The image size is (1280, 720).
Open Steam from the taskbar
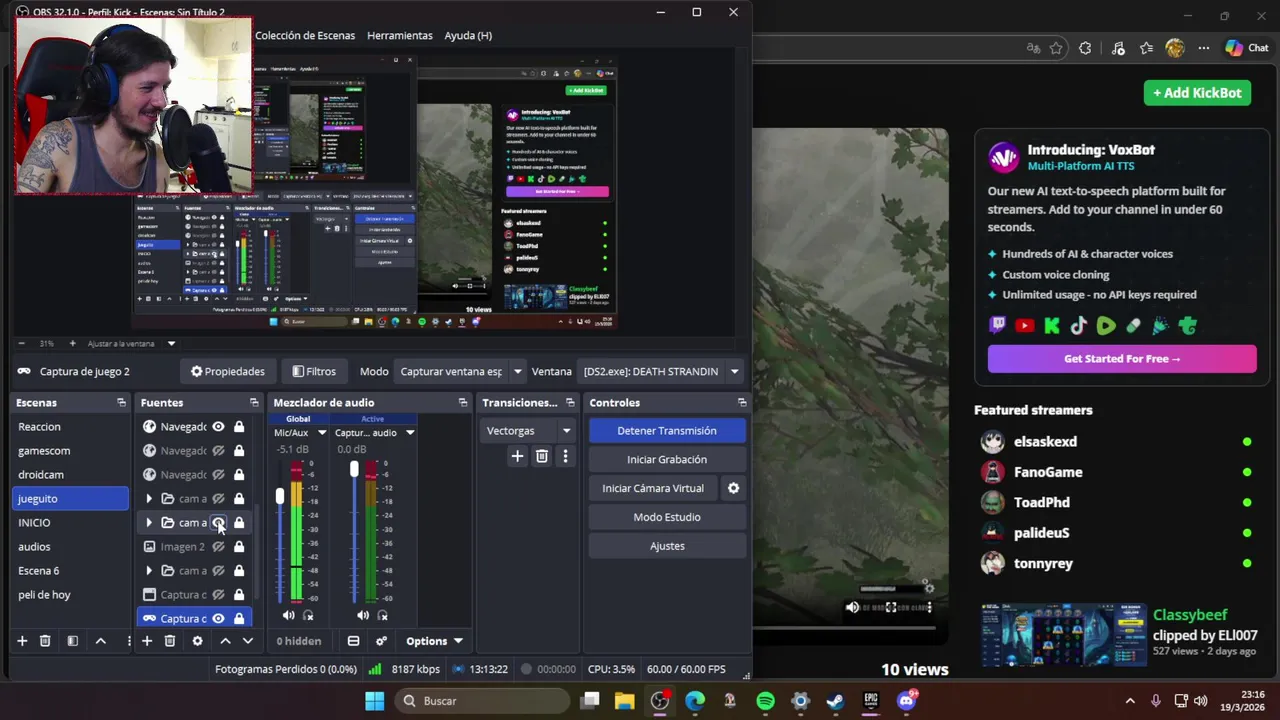pos(835,701)
